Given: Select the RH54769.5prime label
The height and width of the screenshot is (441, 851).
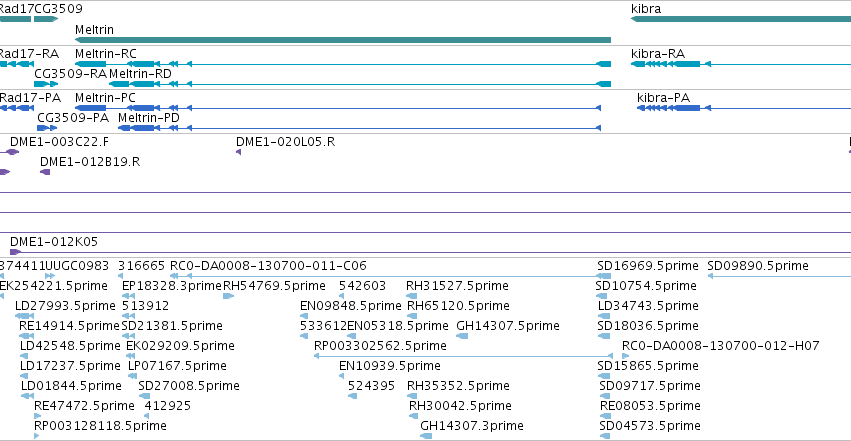Looking at the screenshot, I should (275, 286).
